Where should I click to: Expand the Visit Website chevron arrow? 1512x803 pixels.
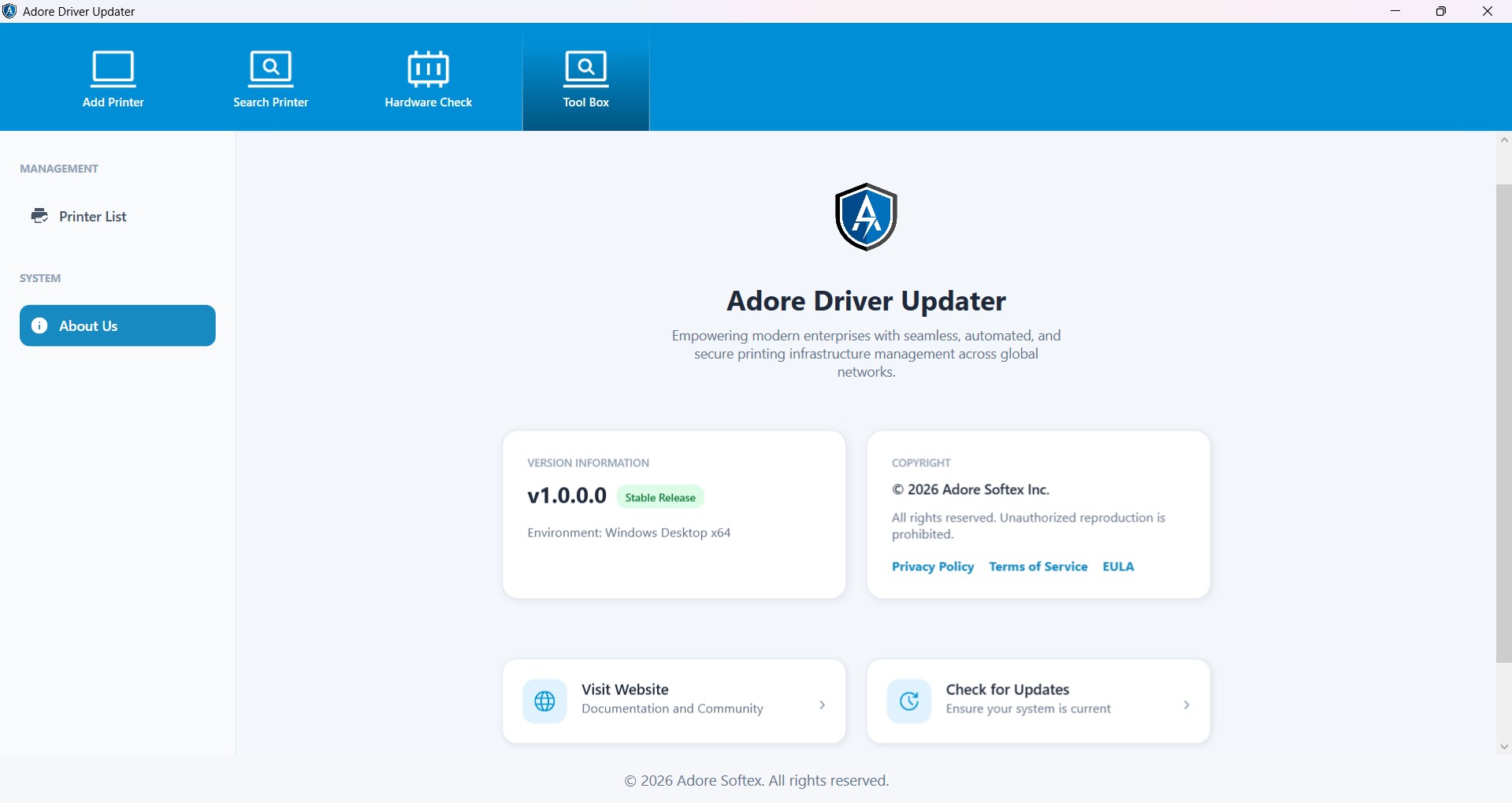pyautogui.click(x=822, y=705)
